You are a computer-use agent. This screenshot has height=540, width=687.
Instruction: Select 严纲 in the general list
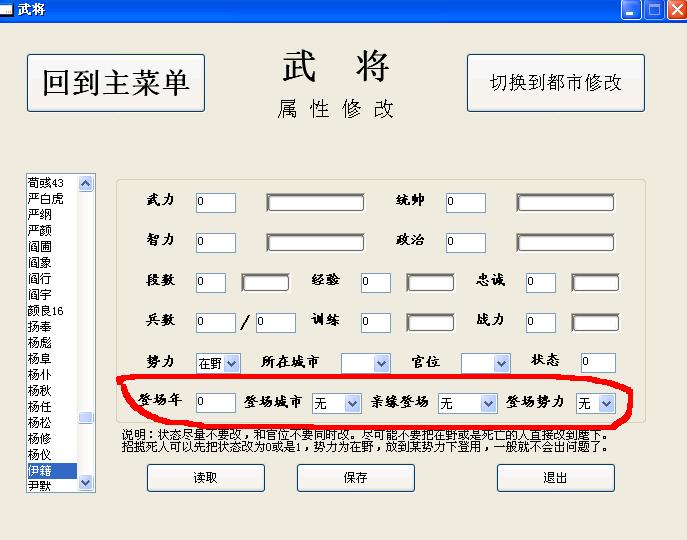[x=52, y=215]
